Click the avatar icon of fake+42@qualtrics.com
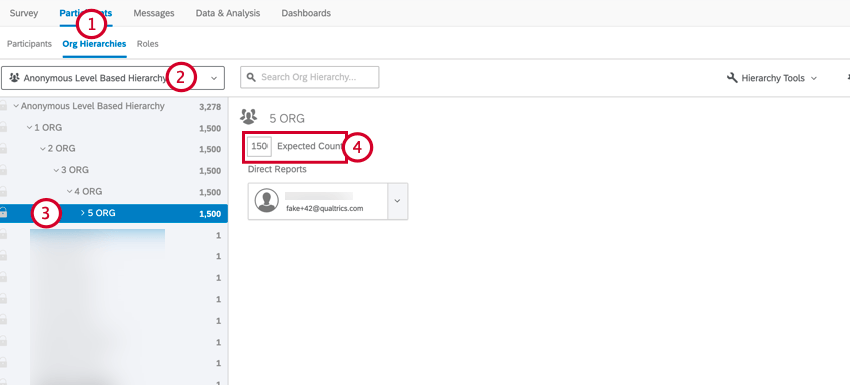Viewport: 850px width, 385px height. click(266, 201)
